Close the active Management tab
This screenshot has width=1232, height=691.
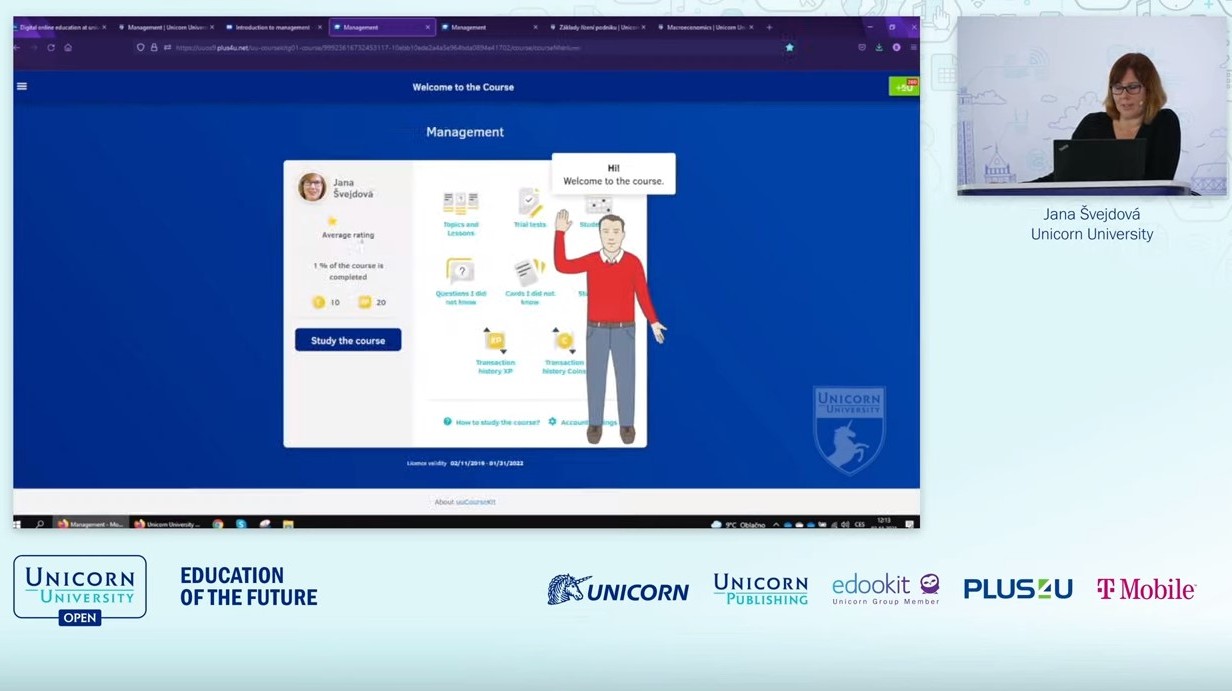[428, 27]
